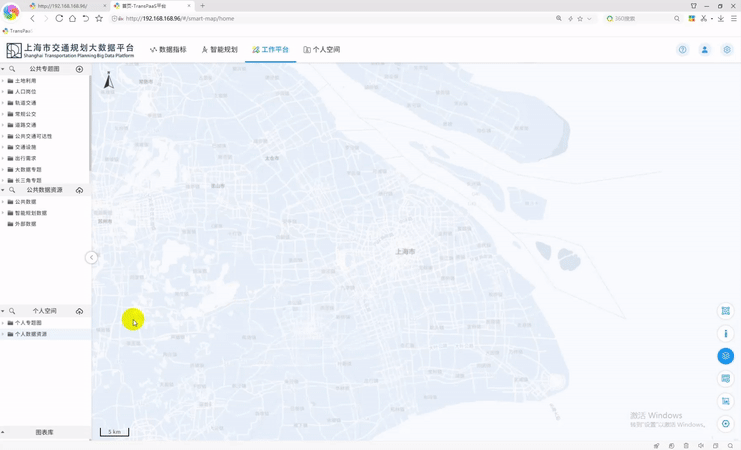Expand the 公共数据 folder arrow

point(3,202)
